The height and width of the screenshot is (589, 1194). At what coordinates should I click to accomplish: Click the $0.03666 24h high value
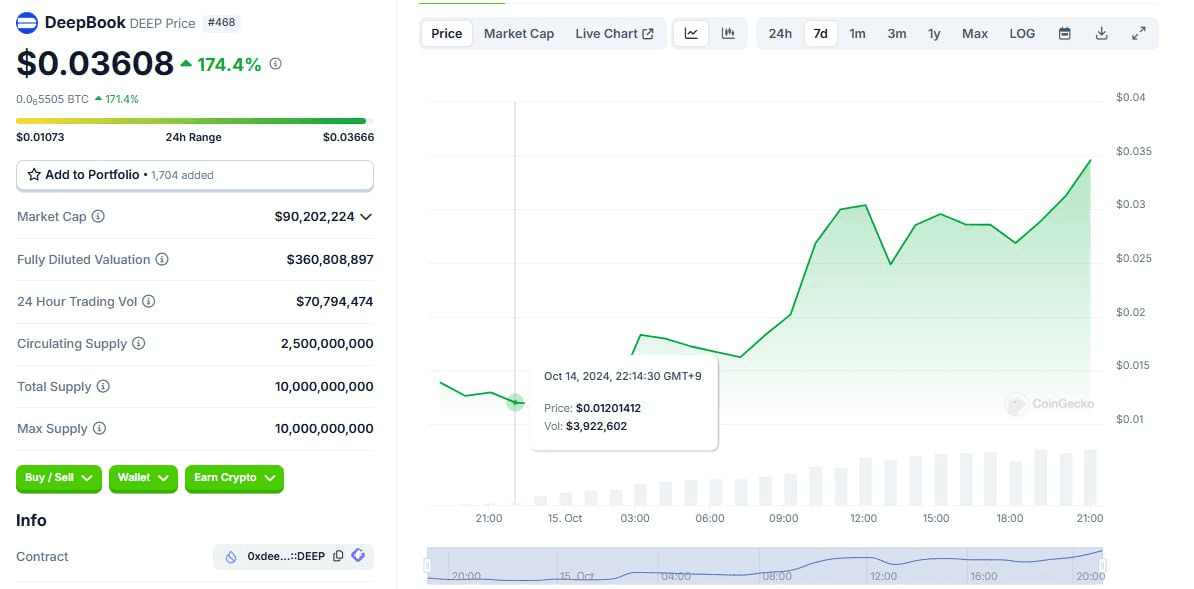tap(348, 137)
